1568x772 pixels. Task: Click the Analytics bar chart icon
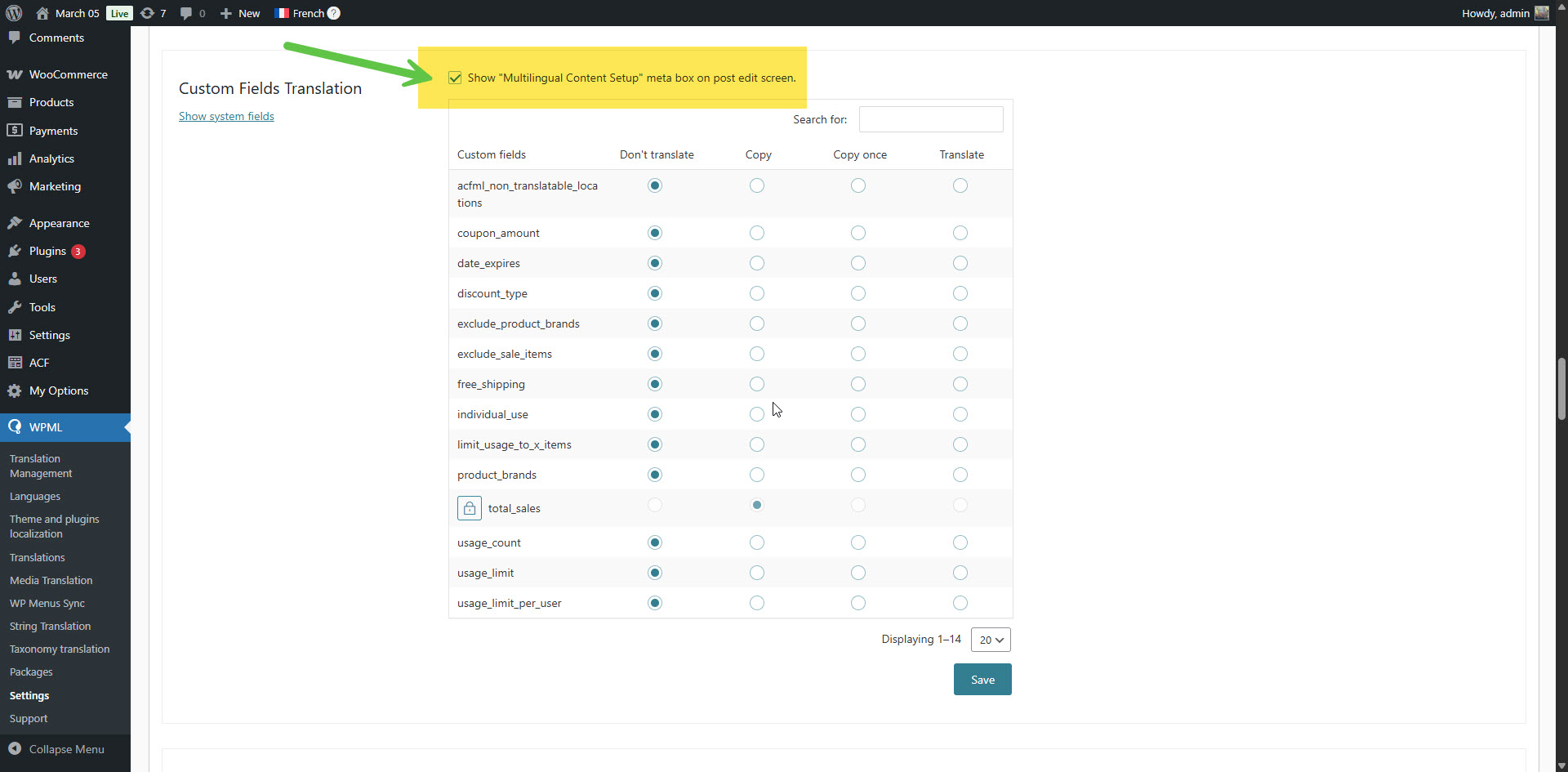tap(15, 158)
